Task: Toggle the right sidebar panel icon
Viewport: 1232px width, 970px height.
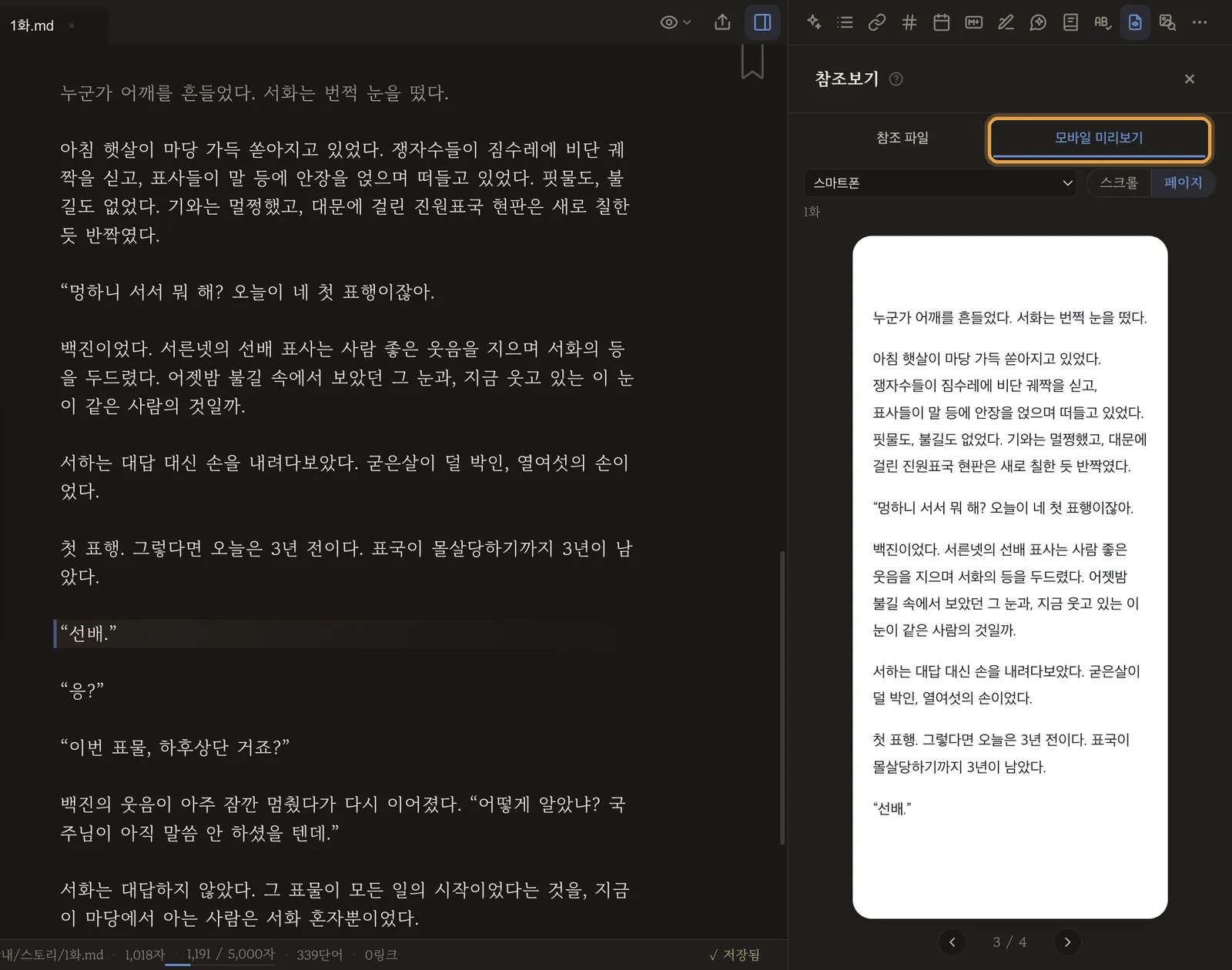Action: (x=762, y=22)
